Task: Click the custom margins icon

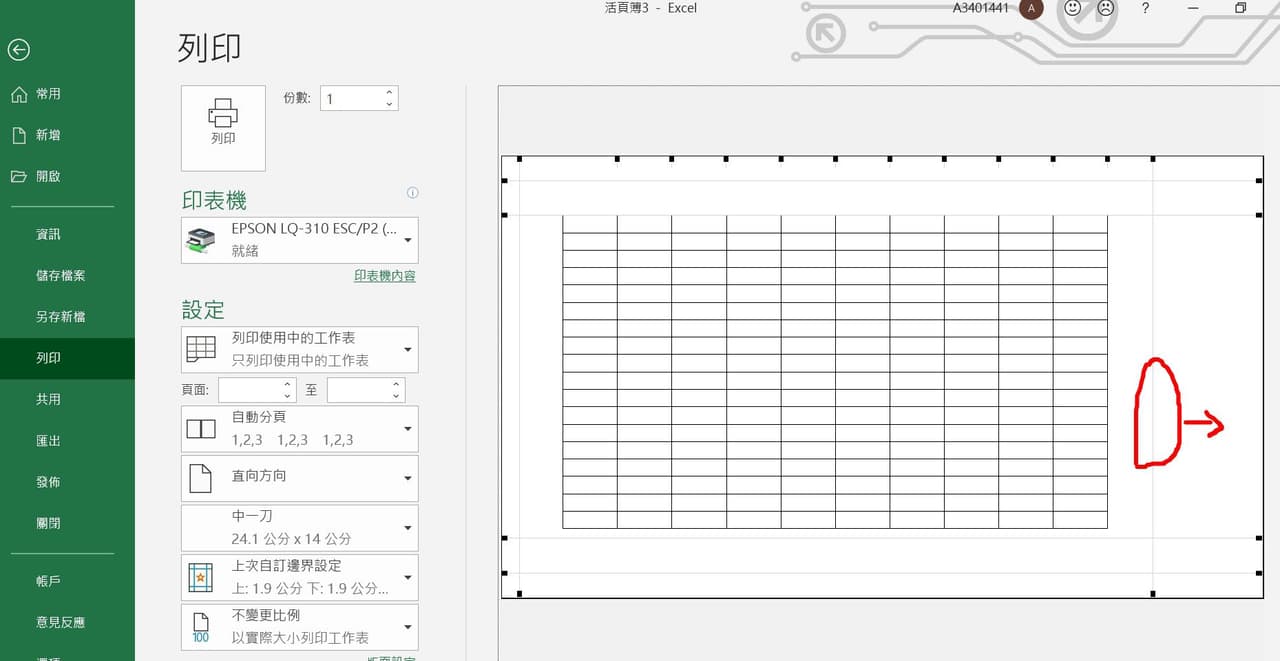Action: (201, 577)
